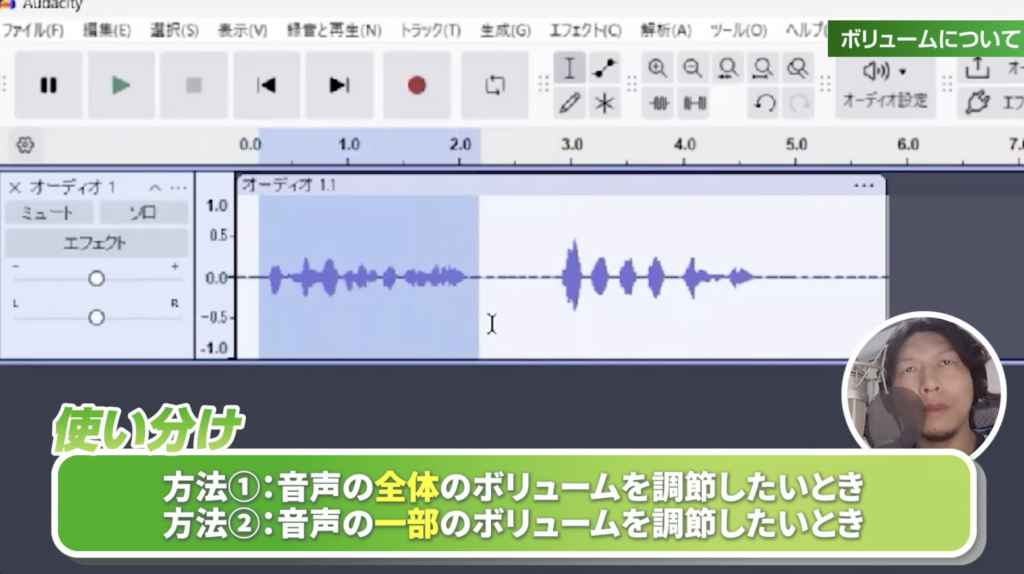The height and width of the screenshot is (574, 1024).
Task: Open the オーディオ設定 dropdown
Action: 884,84
